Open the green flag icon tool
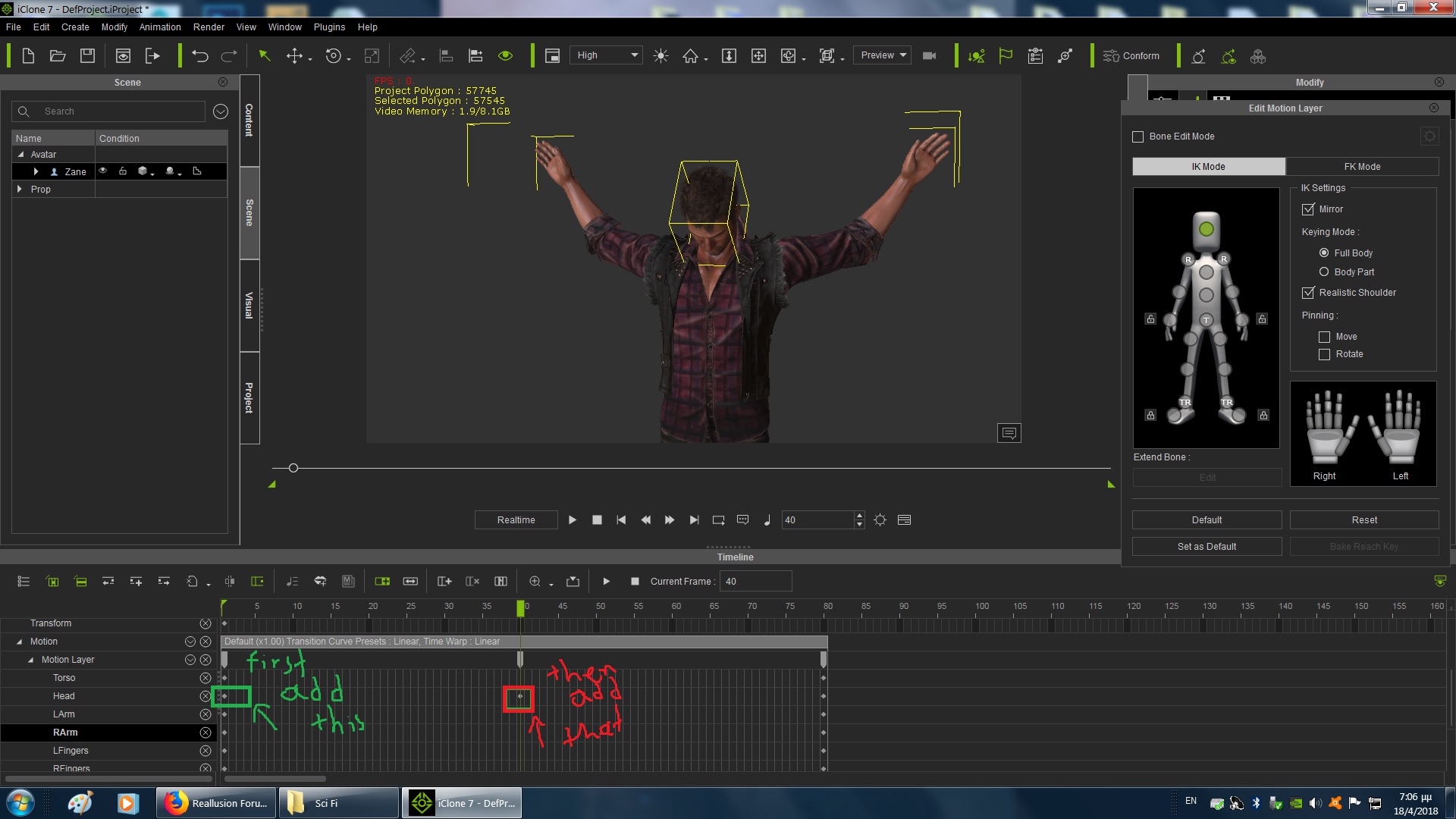The height and width of the screenshot is (819, 1456). [x=1006, y=55]
